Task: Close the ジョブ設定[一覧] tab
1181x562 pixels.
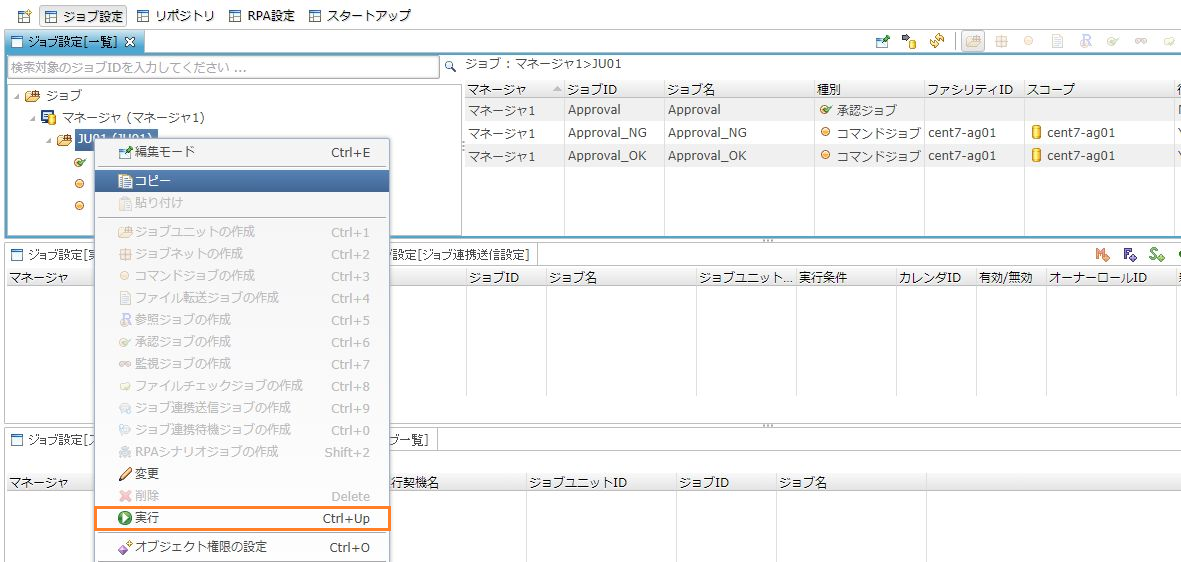Action: click(x=129, y=41)
